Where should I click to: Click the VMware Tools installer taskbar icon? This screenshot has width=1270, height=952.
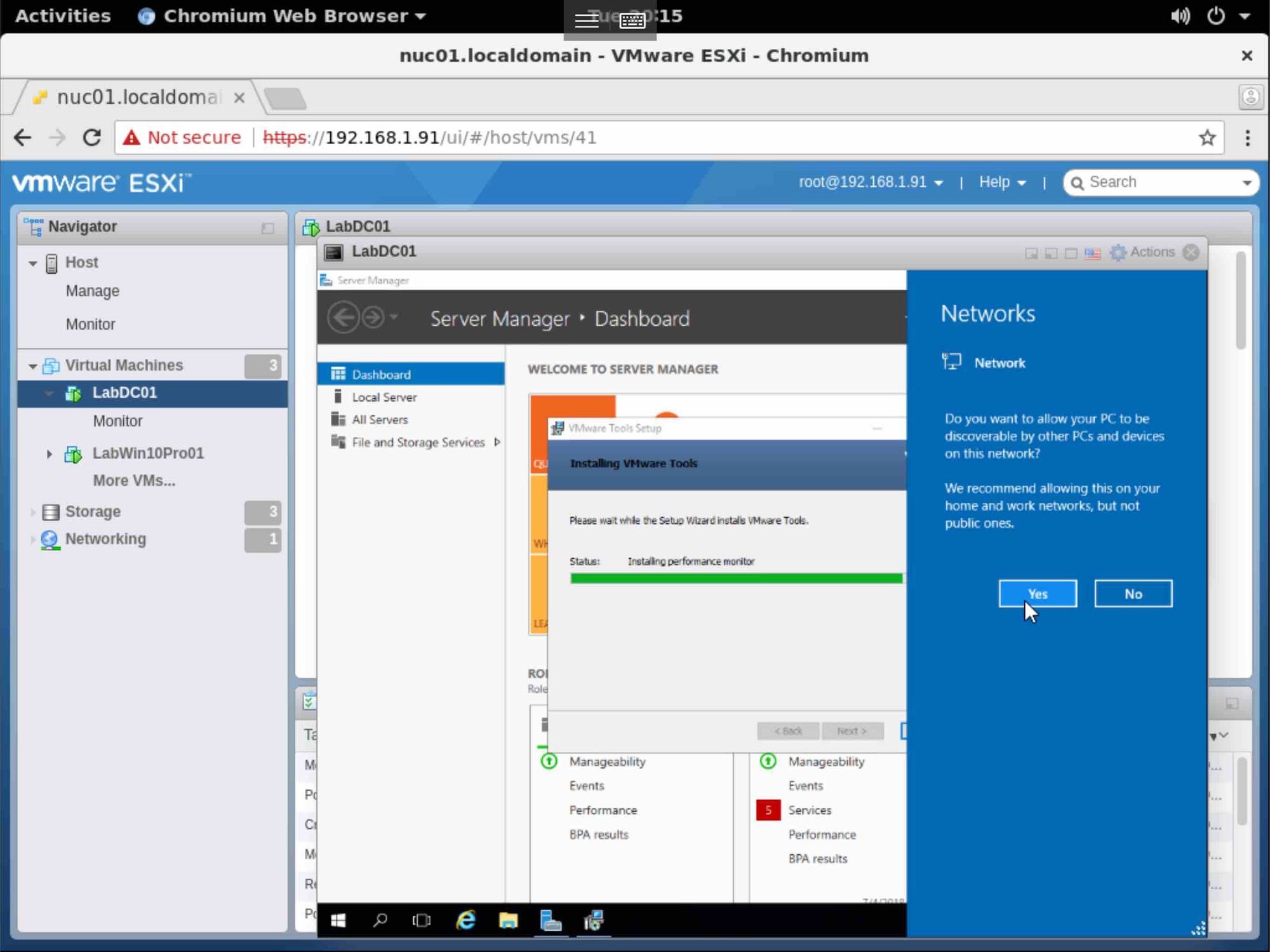click(x=593, y=920)
